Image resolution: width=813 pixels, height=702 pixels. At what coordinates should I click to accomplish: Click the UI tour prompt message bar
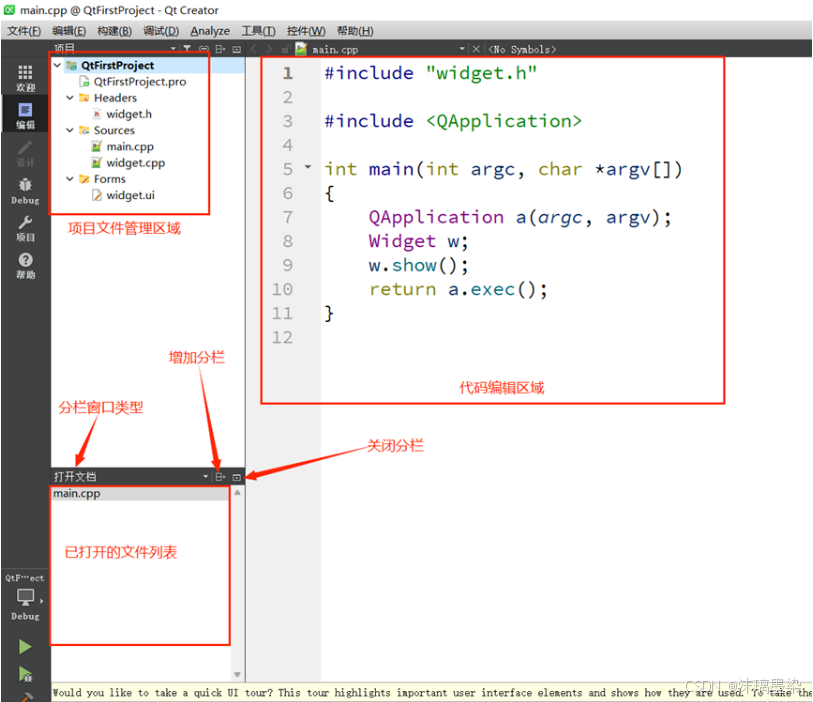(431, 693)
